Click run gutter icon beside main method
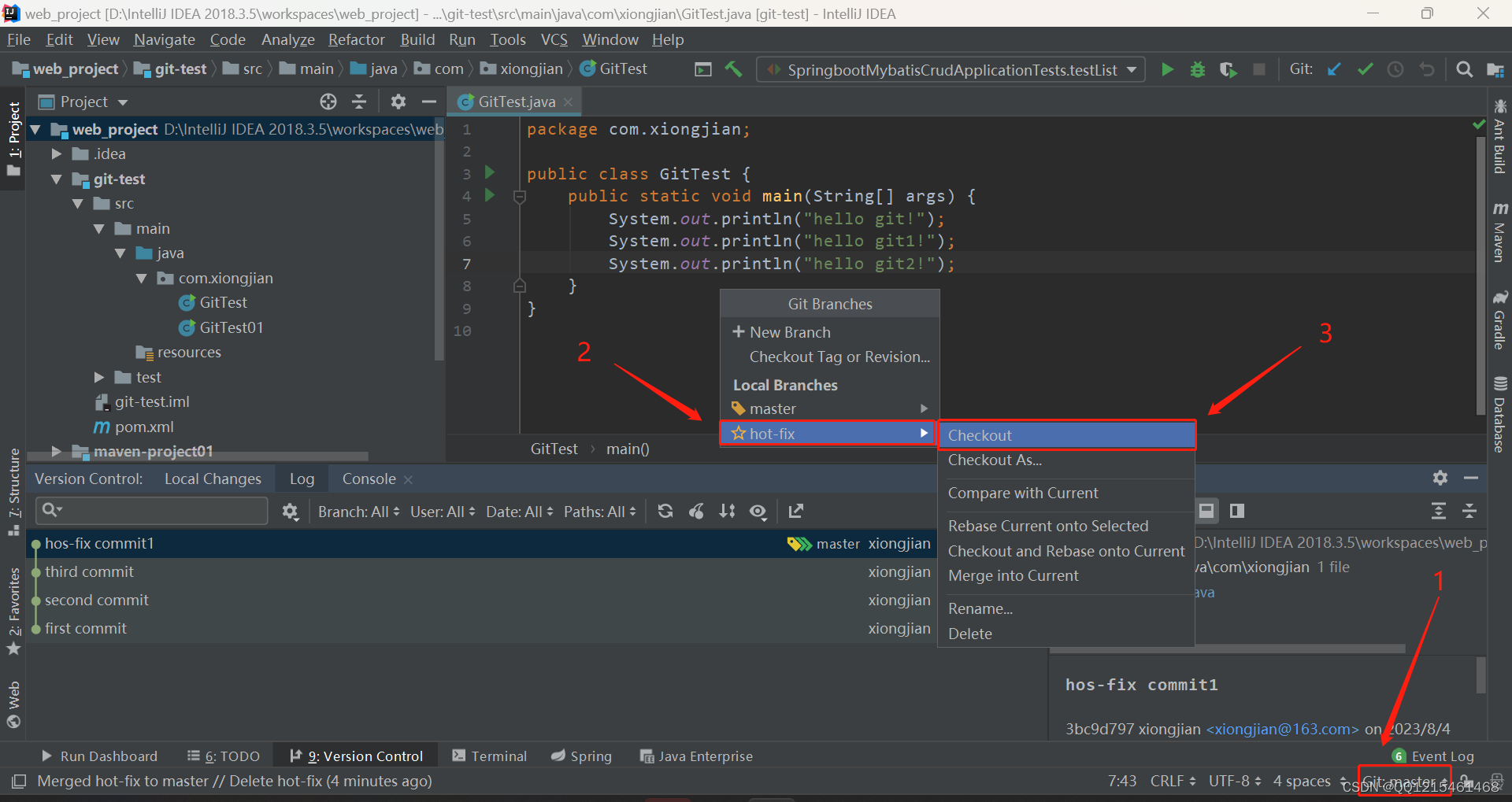This screenshot has height=802, width=1512. (x=490, y=194)
